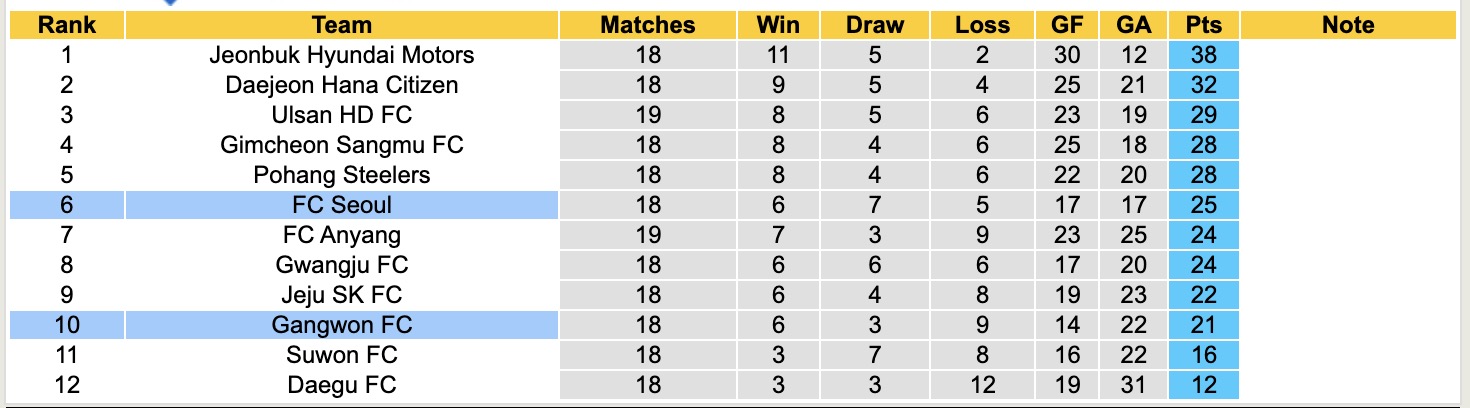Select the Matches column header

(647, 25)
